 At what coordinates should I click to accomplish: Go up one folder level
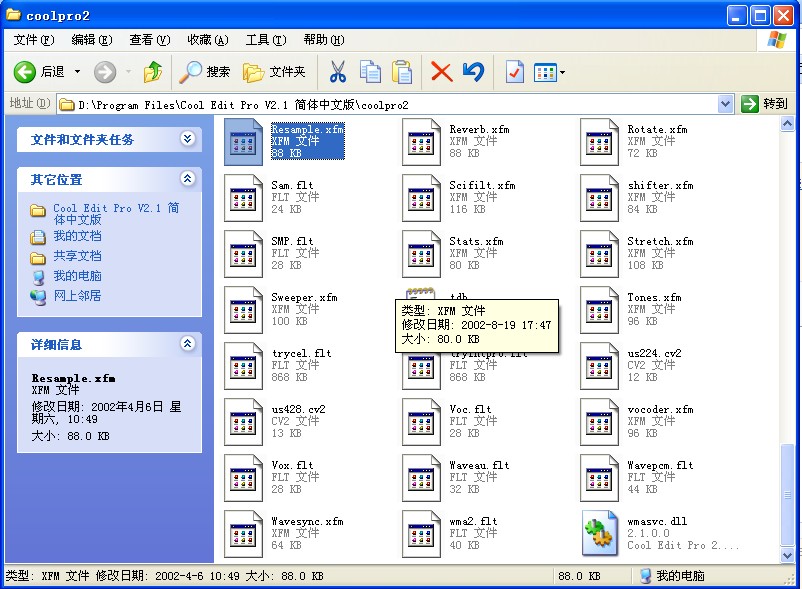[152, 72]
